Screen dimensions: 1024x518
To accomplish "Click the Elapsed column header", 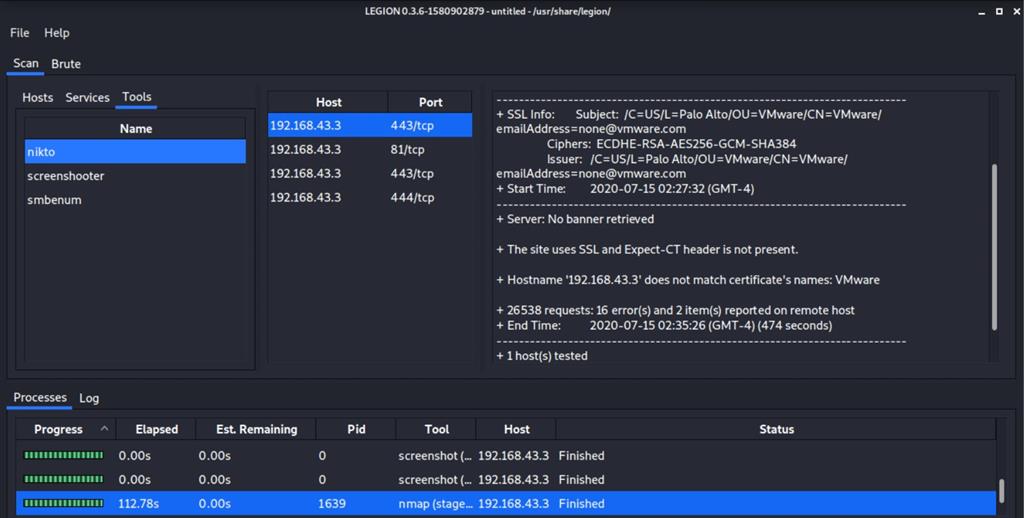I will (156, 429).
